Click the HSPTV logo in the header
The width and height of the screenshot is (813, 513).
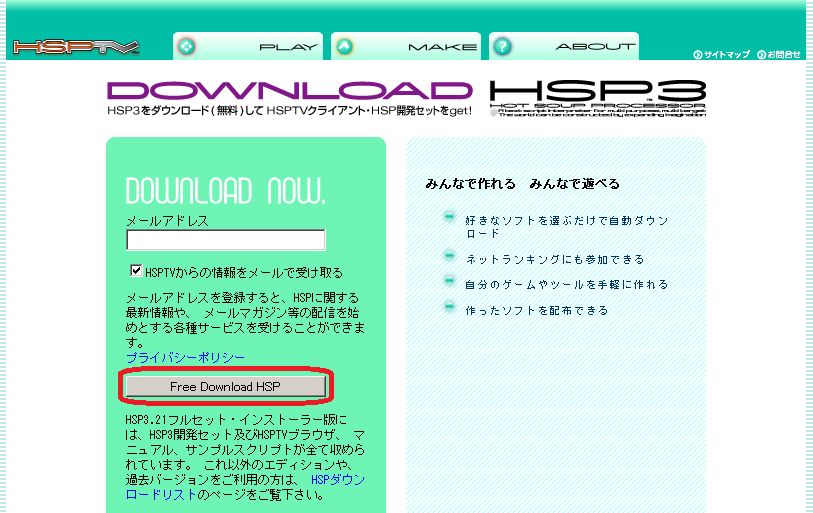(x=76, y=47)
